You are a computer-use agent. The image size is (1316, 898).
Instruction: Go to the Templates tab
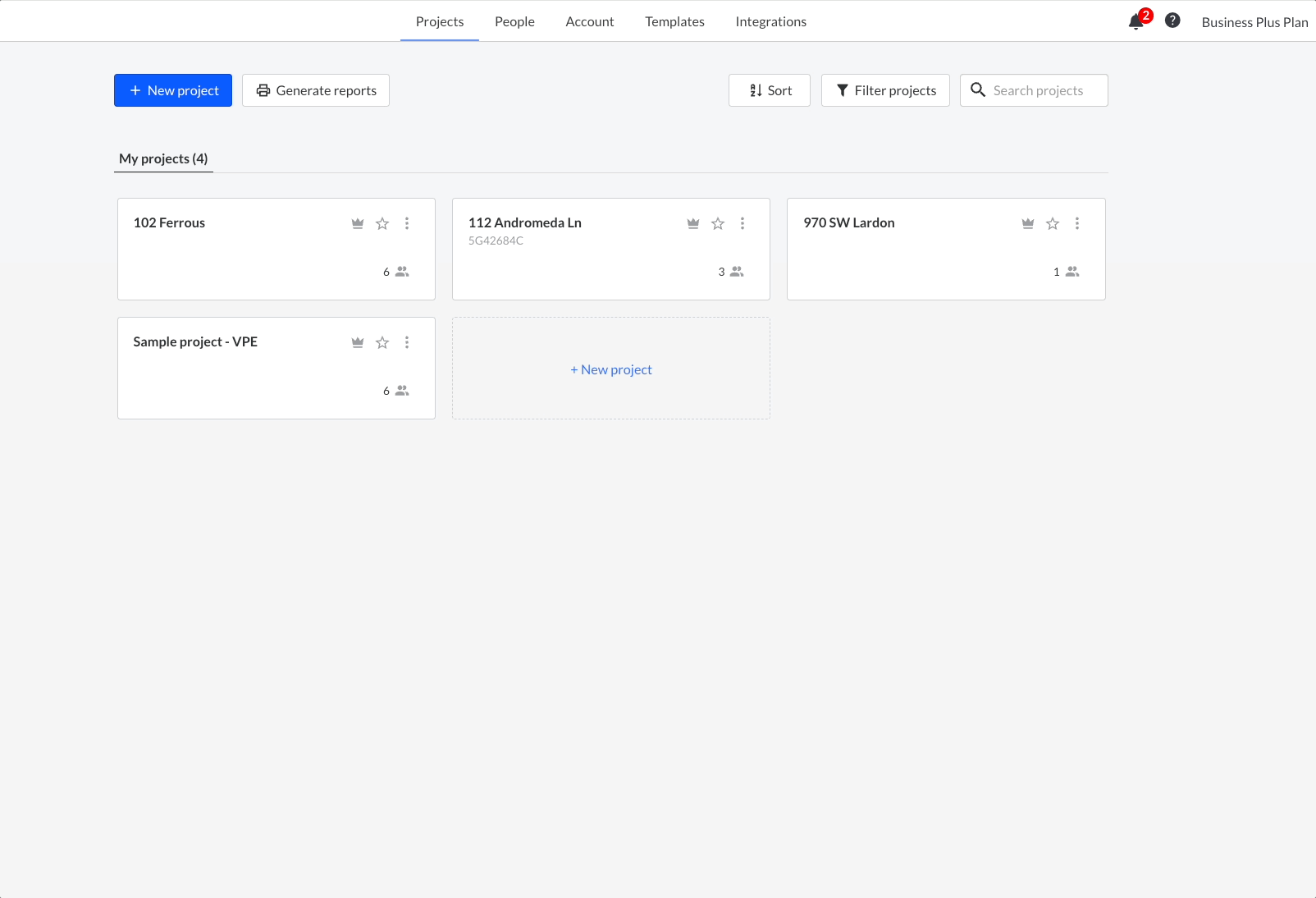pyautogui.click(x=674, y=21)
